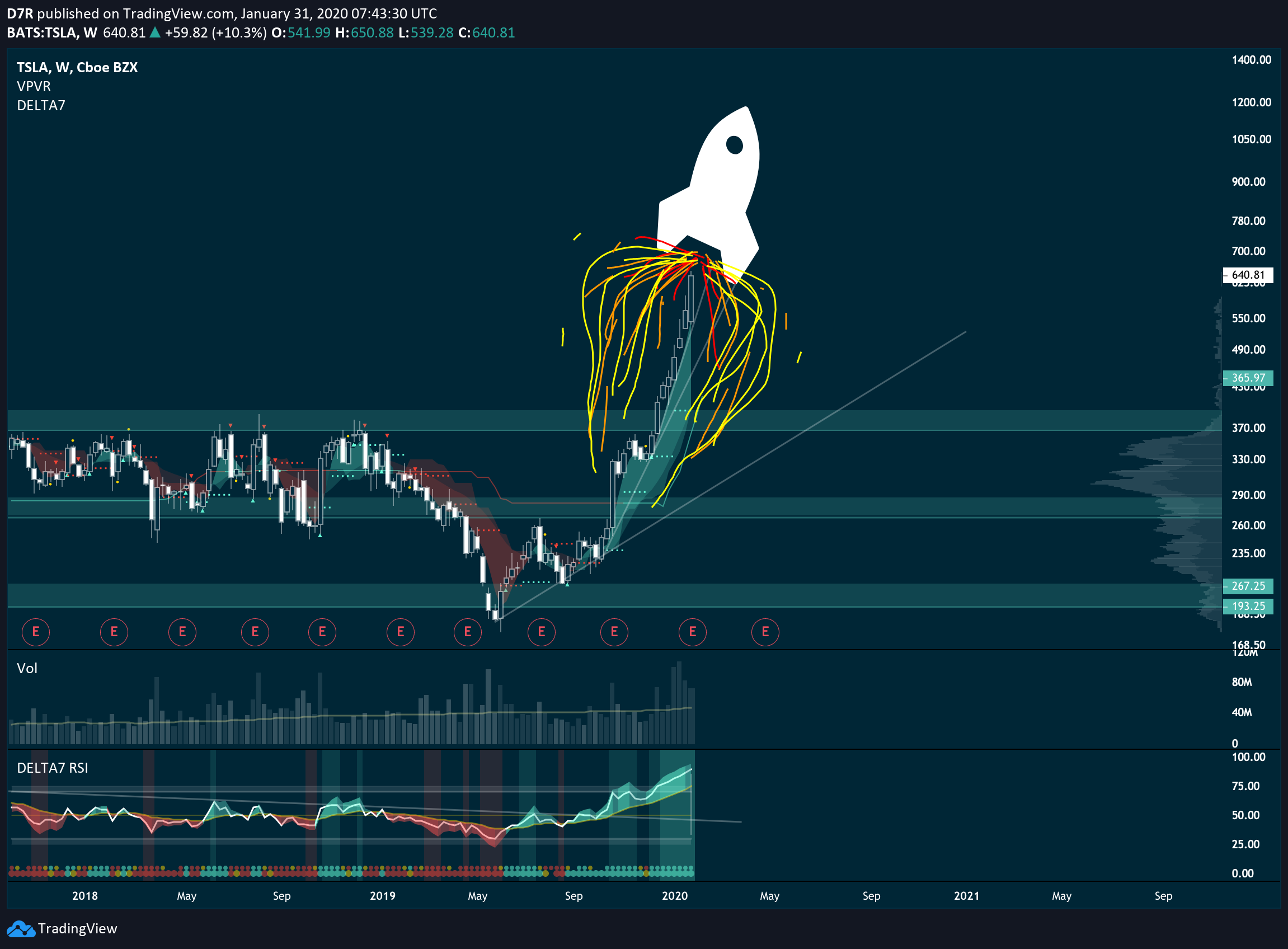The height and width of the screenshot is (949, 1288).
Task: Click the 'TSLA, W, Cboe BZX' legend title
Action: click(x=78, y=67)
